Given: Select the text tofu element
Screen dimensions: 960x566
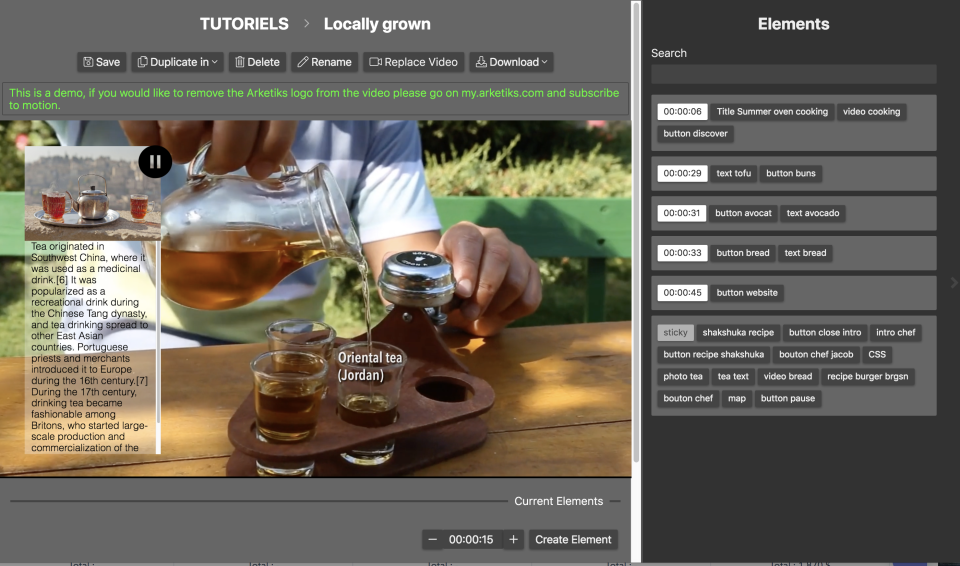Looking at the screenshot, I should coord(733,173).
